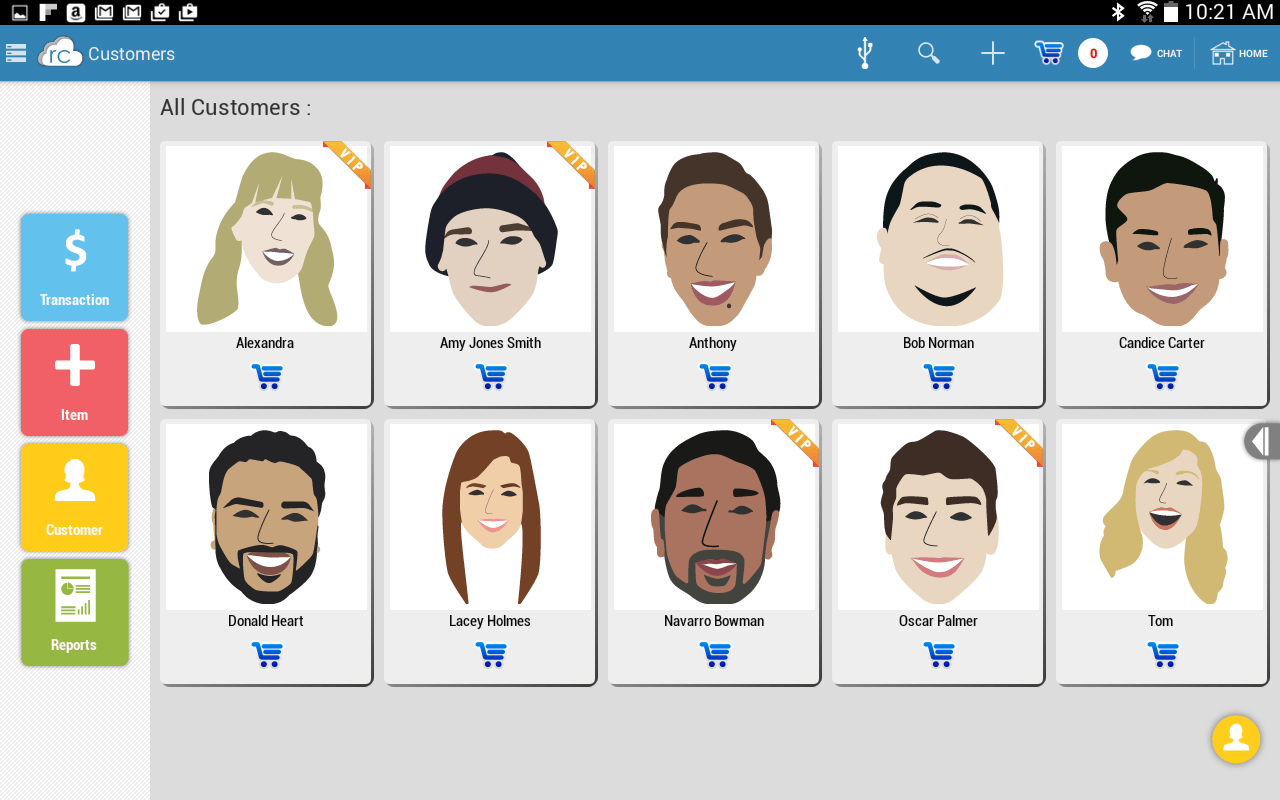Image resolution: width=1280 pixels, height=800 pixels.
Task: Tap the VIP ribbon on Oscar Palmer
Action: click(x=1022, y=439)
